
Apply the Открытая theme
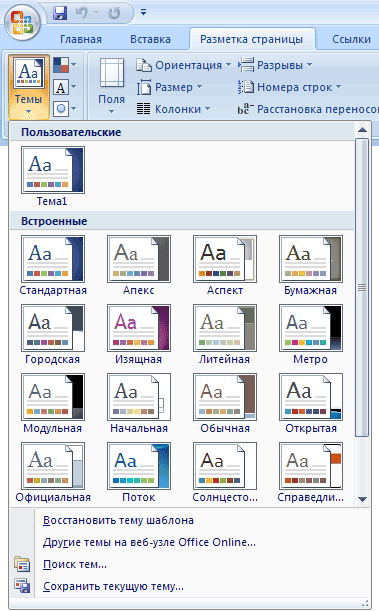[x=311, y=403]
